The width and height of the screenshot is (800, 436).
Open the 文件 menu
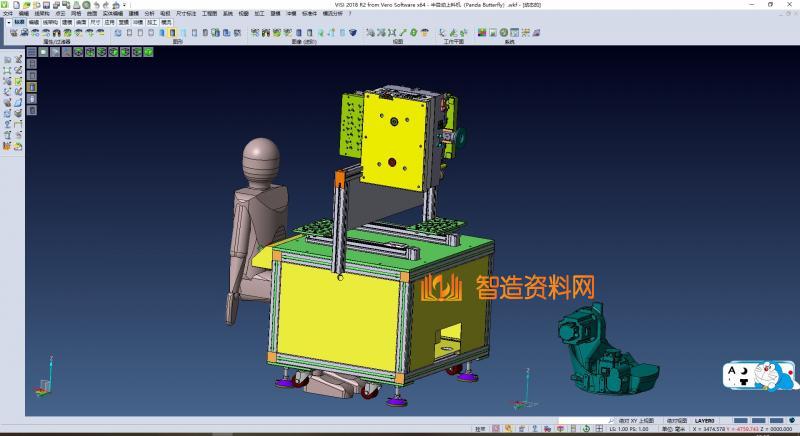[8, 14]
